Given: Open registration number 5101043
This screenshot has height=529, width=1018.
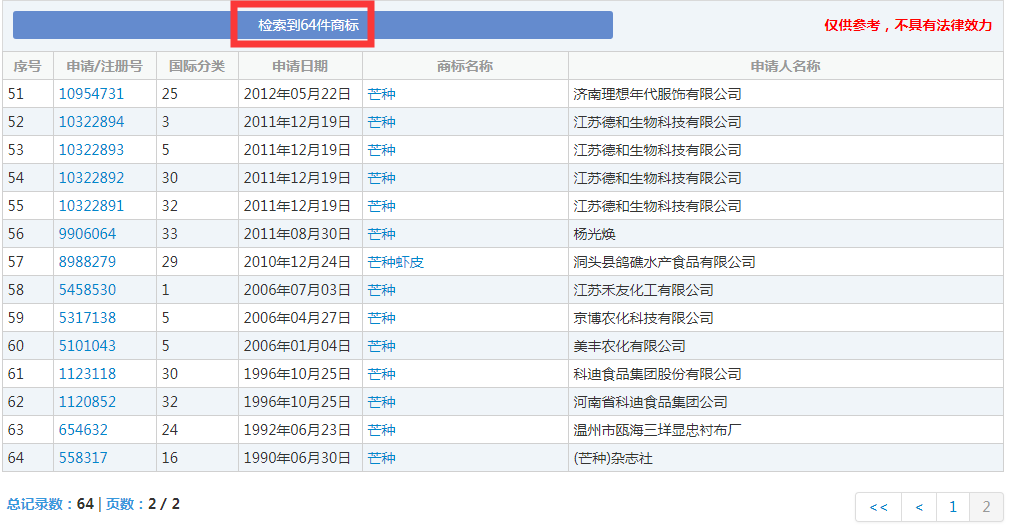Looking at the screenshot, I should pos(87,346).
